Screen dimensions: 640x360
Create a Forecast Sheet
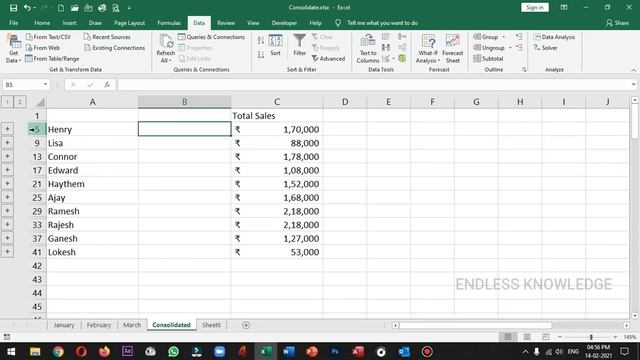point(453,49)
